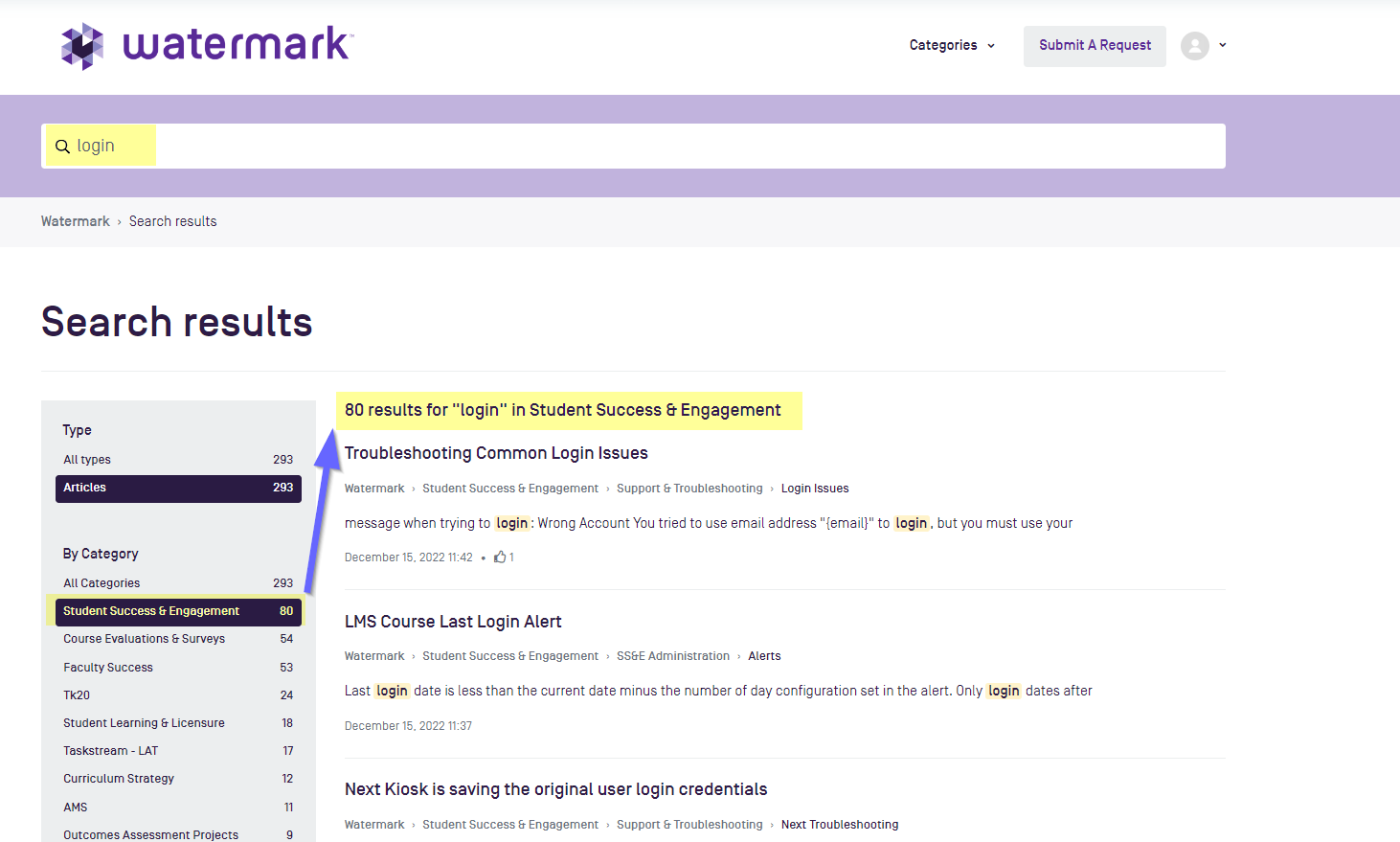1400x842 pixels.
Task: Open Next Kiosk login credentials article
Action: point(555,789)
